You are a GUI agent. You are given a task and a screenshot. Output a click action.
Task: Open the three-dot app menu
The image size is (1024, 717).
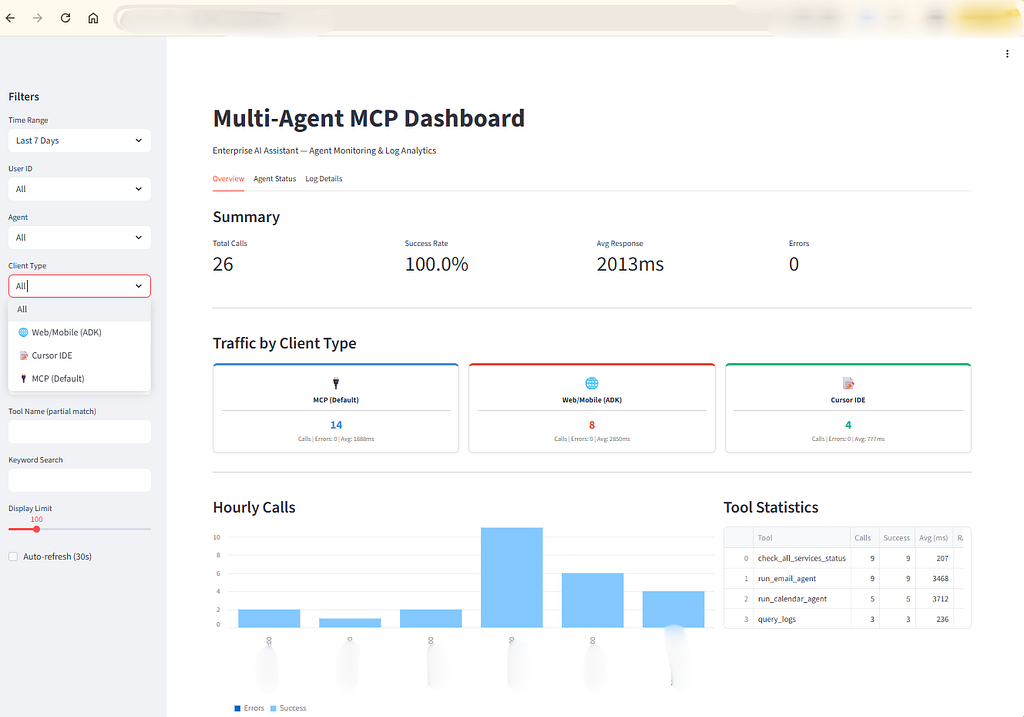click(1006, 54)
